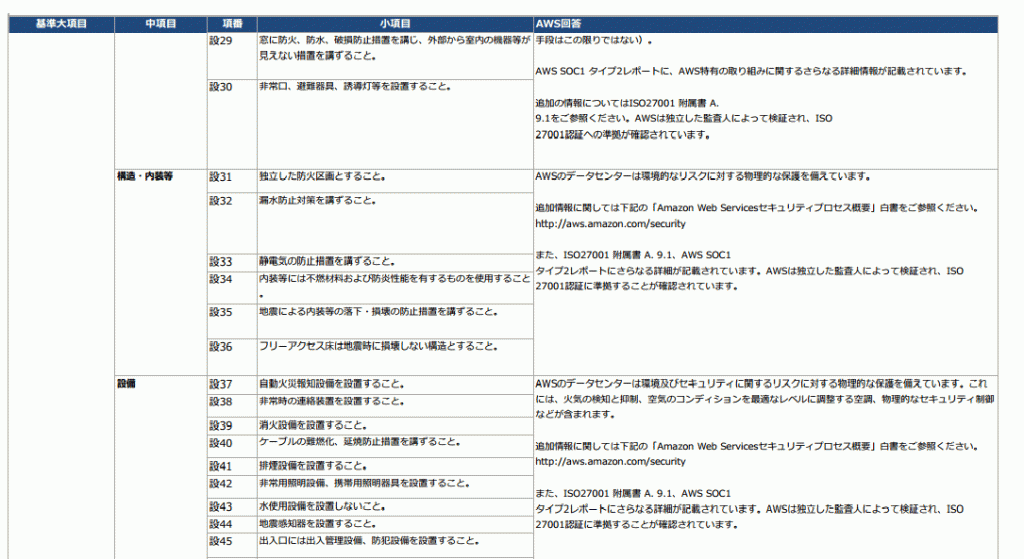Click the 非常口、避難器具、誘導灯 requirement text

(x=355, y=86)
